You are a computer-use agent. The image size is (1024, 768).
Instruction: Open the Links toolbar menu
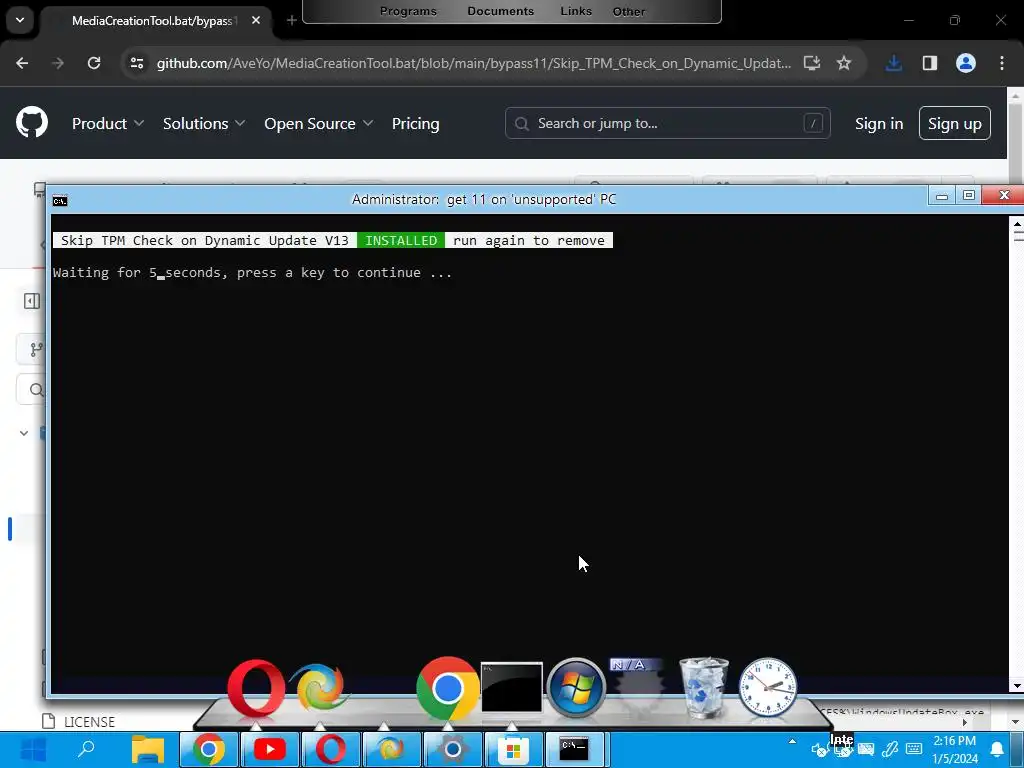[x=576, y=11]
